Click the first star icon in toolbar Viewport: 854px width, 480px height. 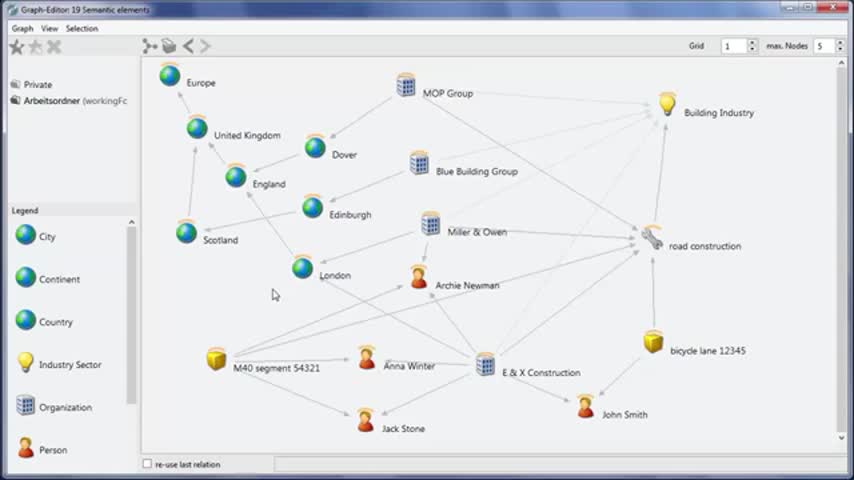pos(16,47)
